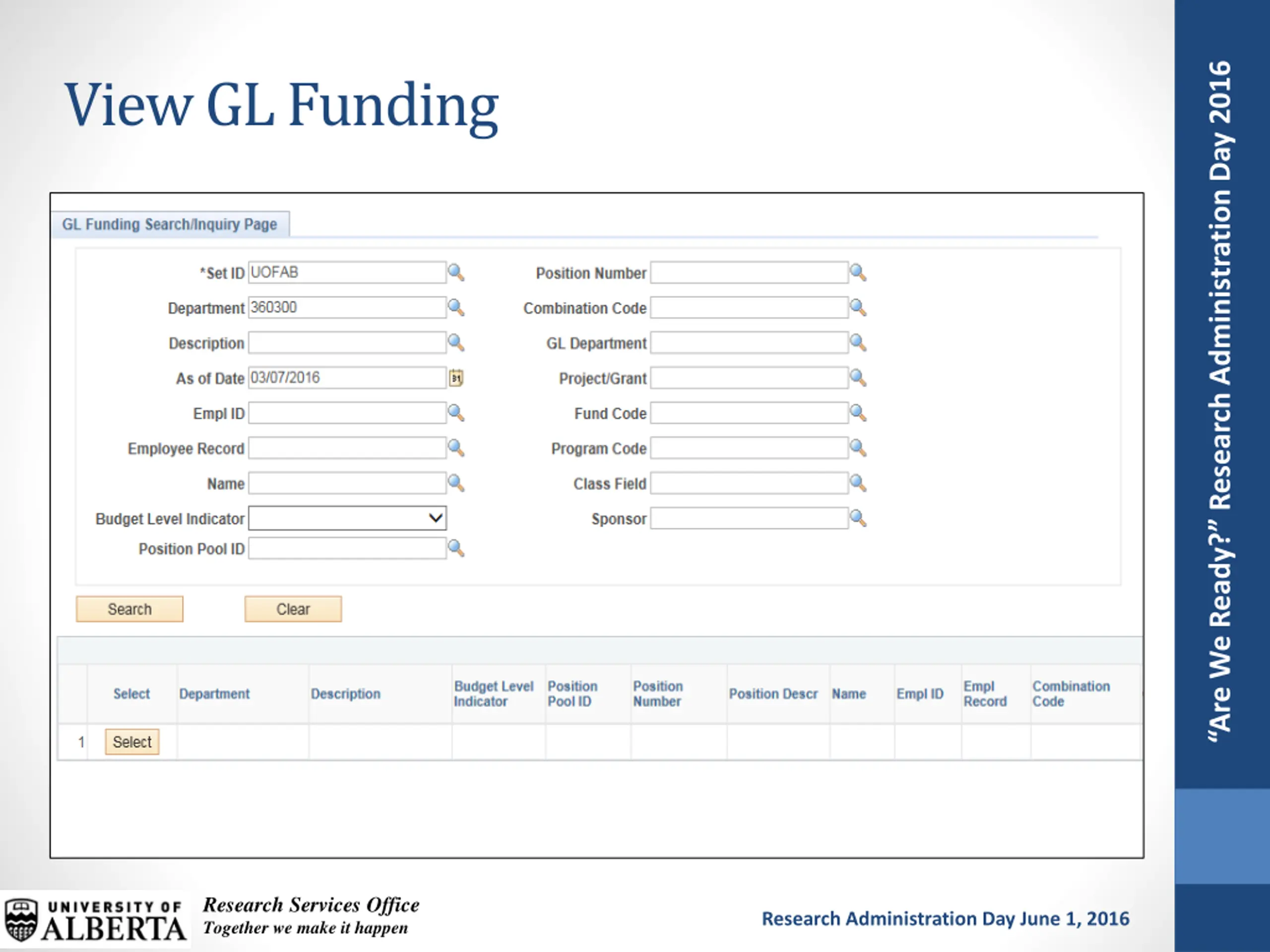1270x952 pixels.
Task: Open lookup for Combination Code field
Action: [x=858, y=307]
